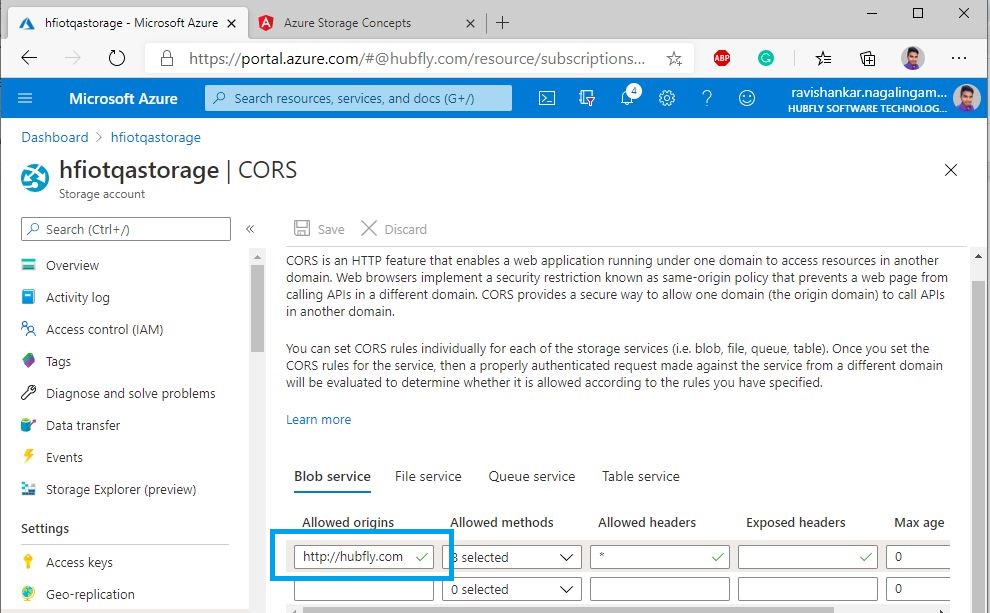Switch to File service tab
Image resolution: width=990 pixels, height=613 pixels.
point(428,477)
